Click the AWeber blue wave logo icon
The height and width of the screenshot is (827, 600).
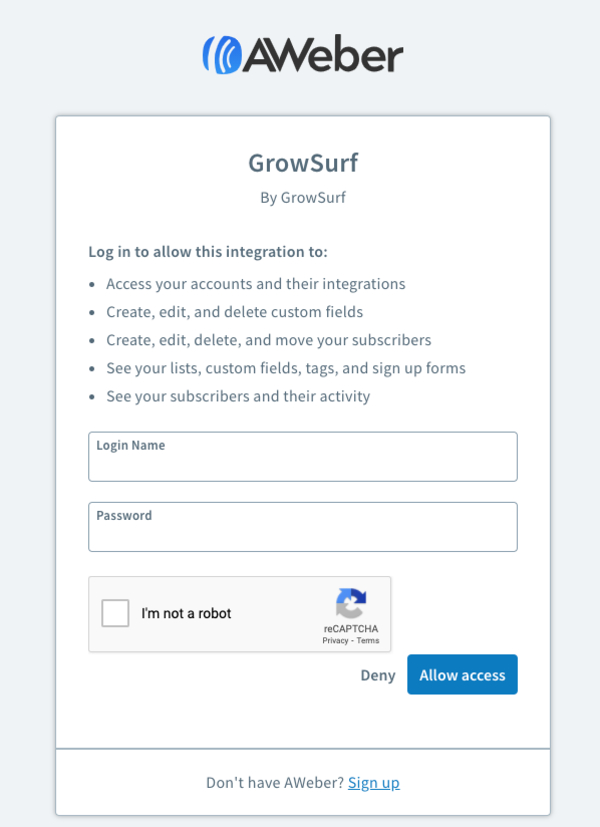[x=222, y=54]
